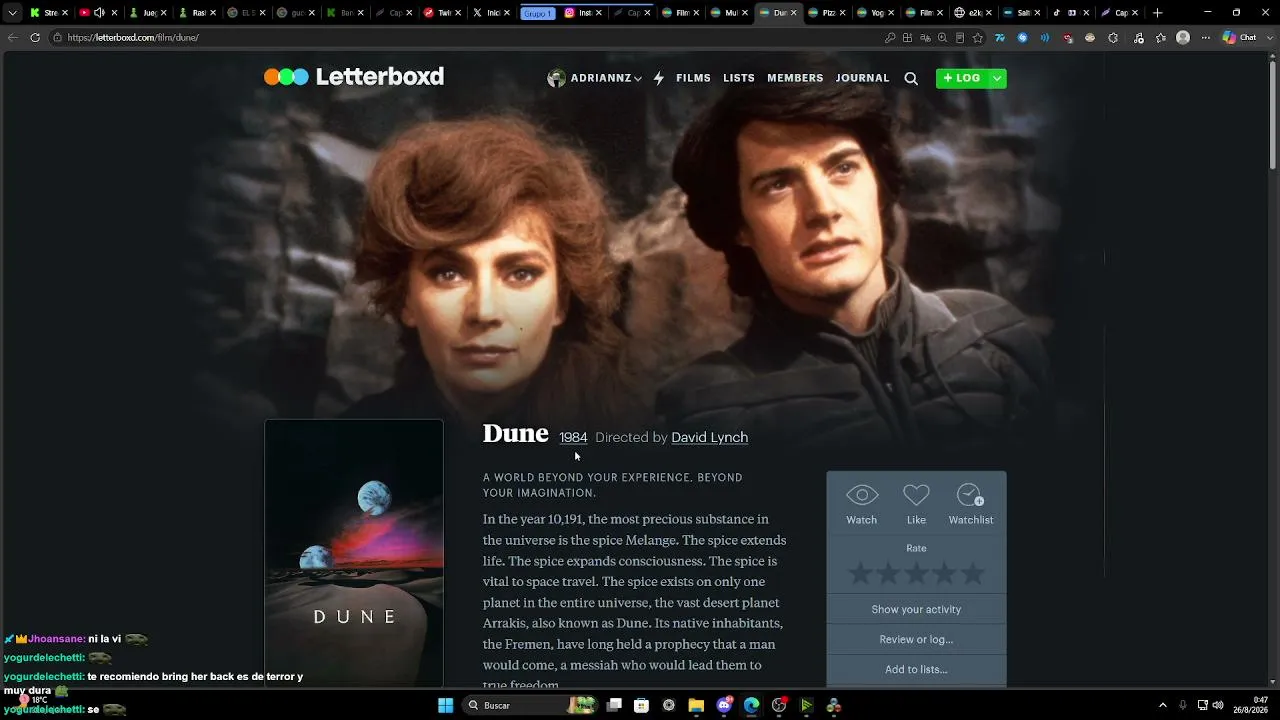This screenshot has width=1280, height=720.
Task: Close the Dune tab
Action: [x=794, y=13]
